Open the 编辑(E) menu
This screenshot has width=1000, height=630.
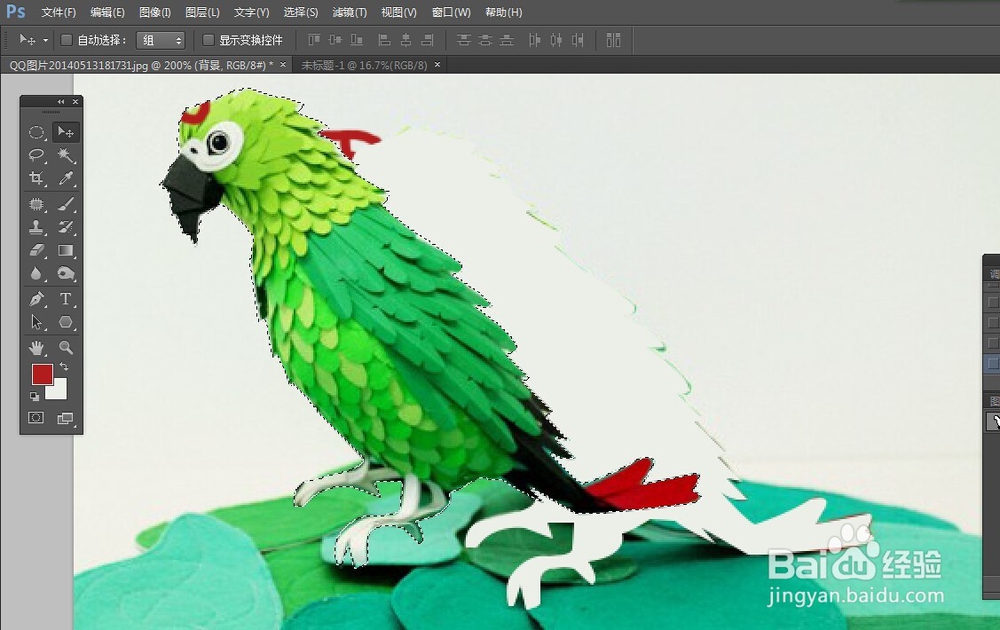(x=107, y=12)
